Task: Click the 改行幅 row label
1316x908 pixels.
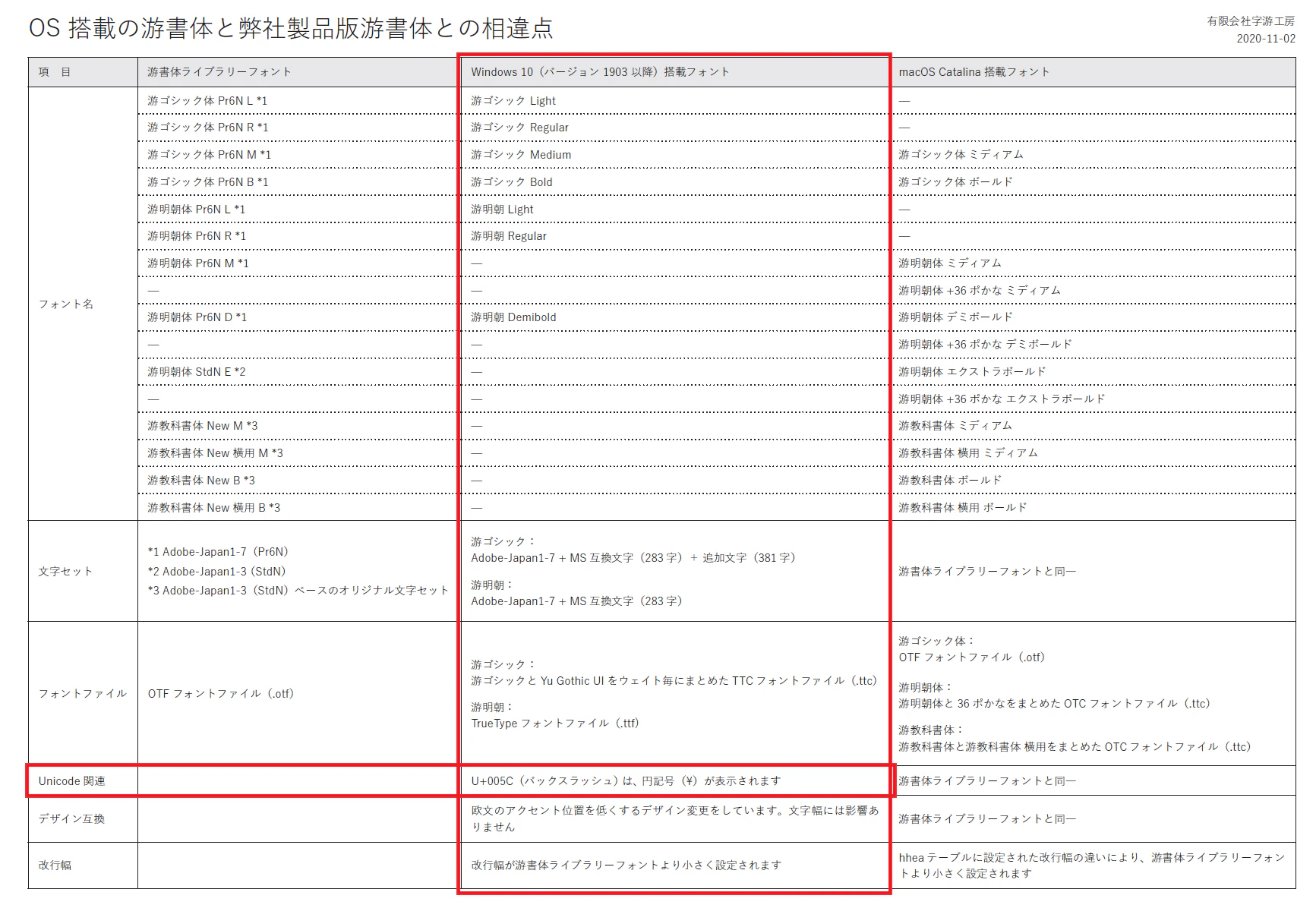Action: (x=55, y=865)
